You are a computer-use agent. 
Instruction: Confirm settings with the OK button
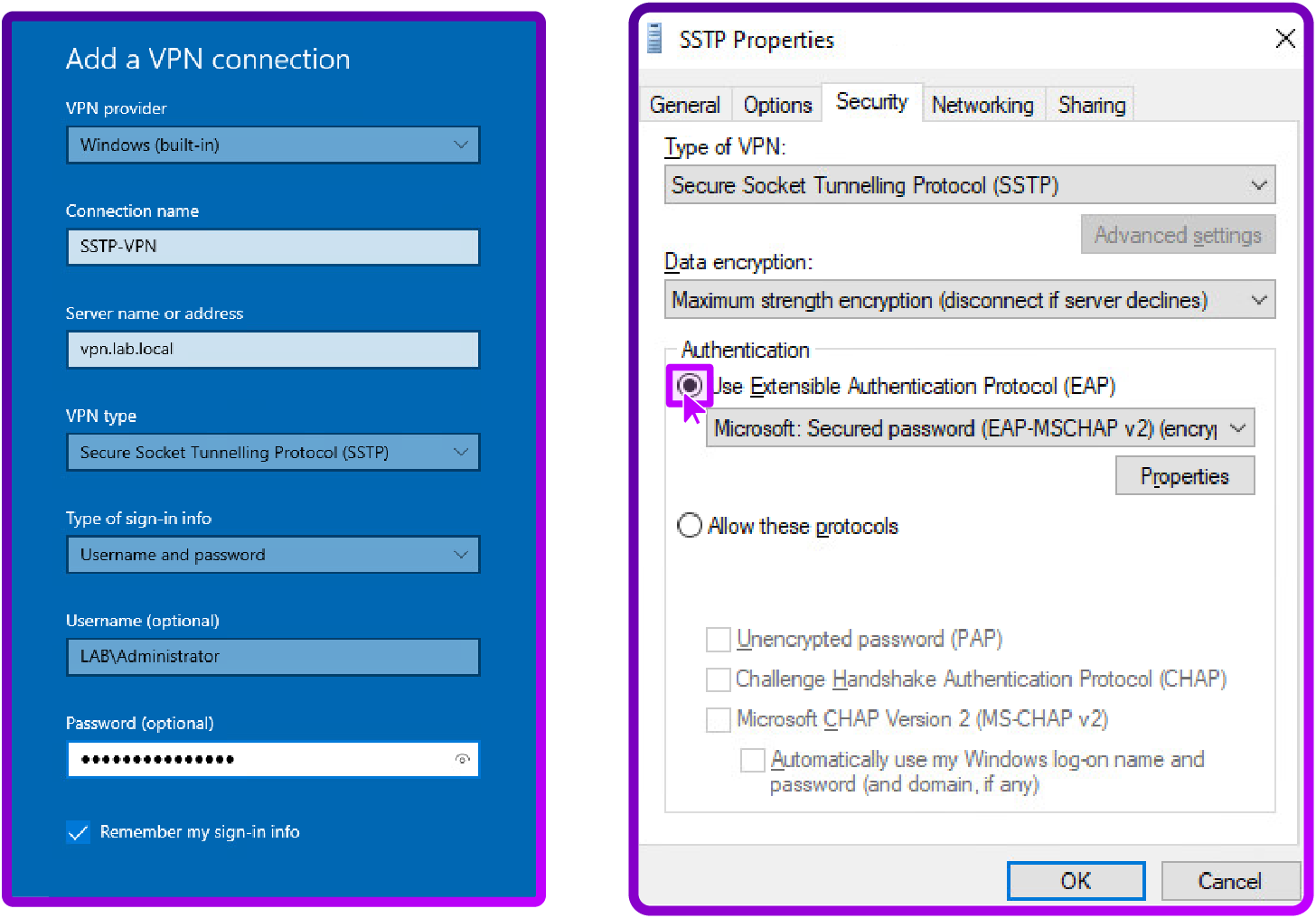click(x=1076, y=881)
